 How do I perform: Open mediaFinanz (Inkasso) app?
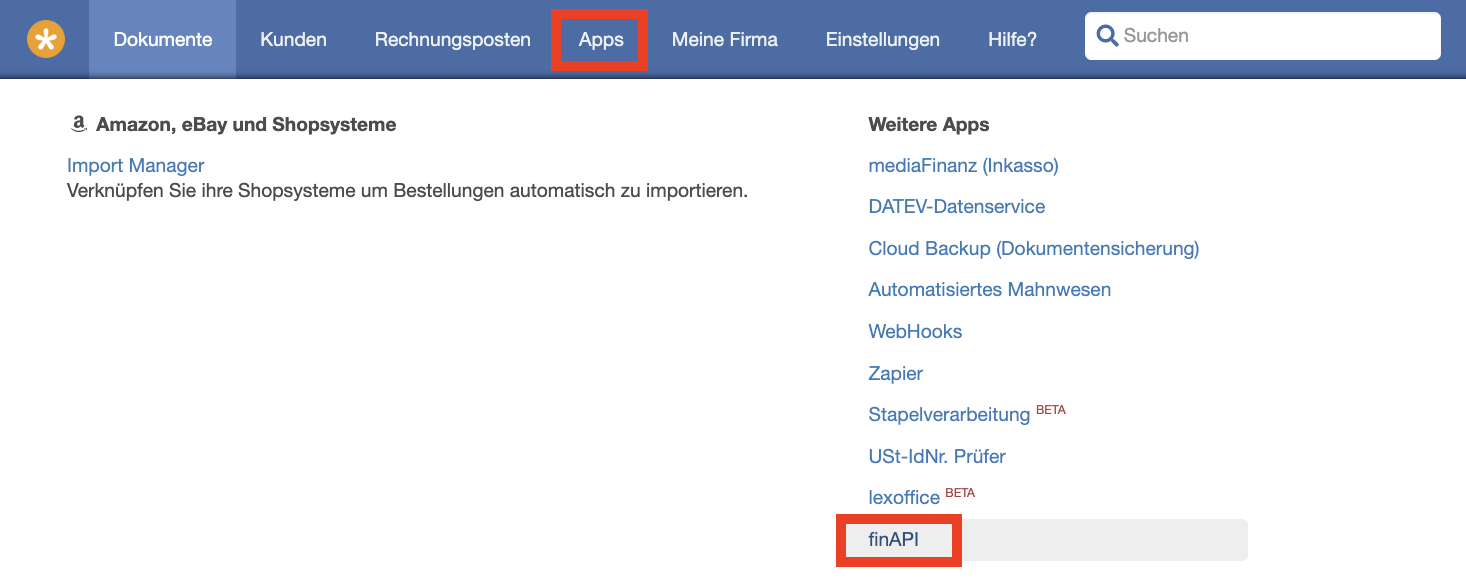point(964,165)
